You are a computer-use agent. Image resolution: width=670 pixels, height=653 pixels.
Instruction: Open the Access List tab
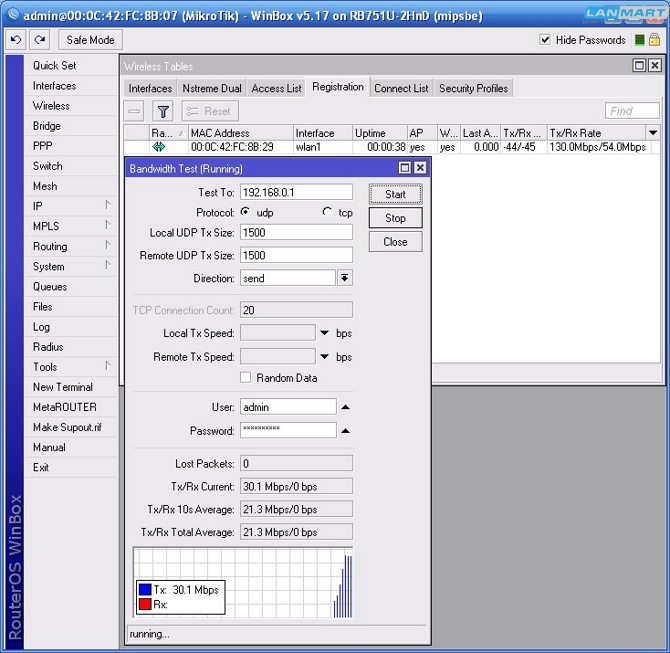(x=276, y=88)
